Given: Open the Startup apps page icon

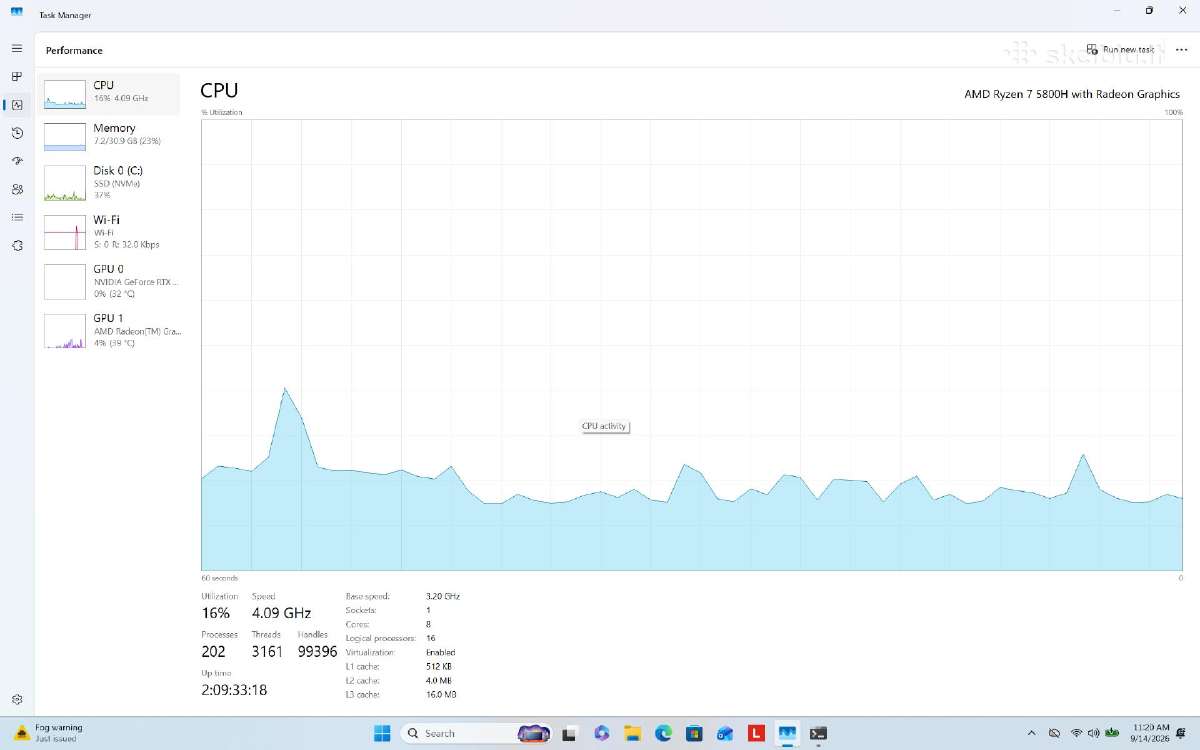Looking at the screenshot, I should (x=17, y=160).
